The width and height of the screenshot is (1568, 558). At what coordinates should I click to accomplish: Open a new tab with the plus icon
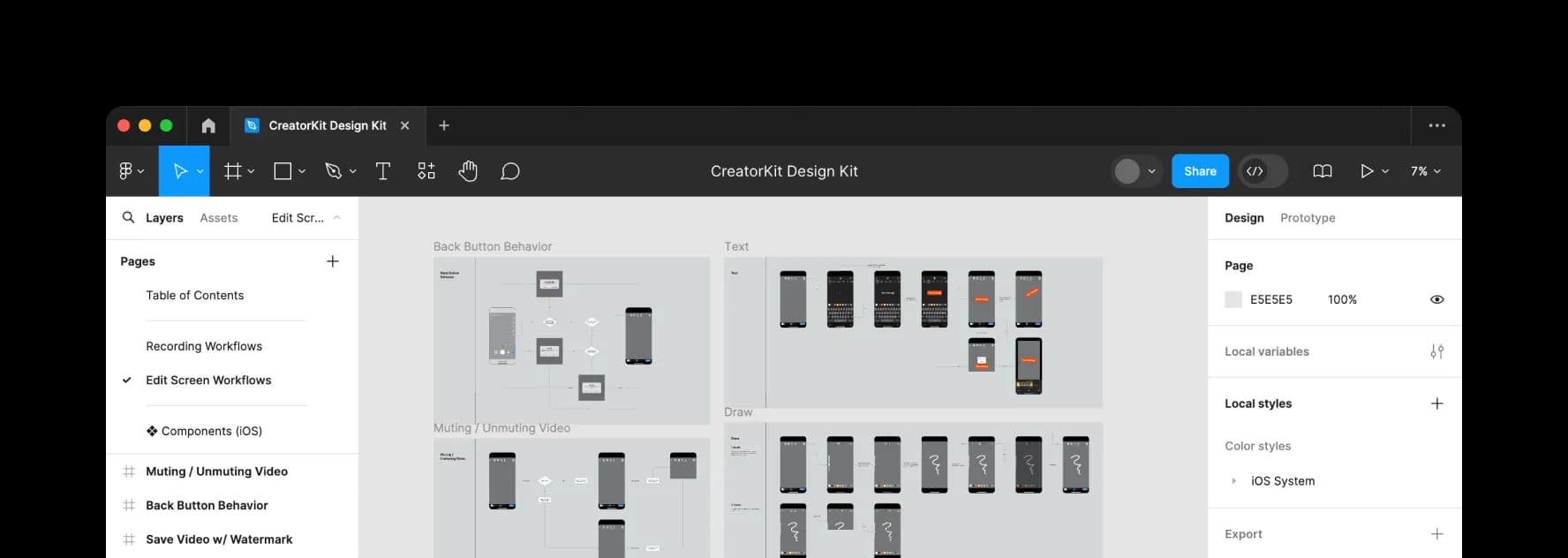444,125
